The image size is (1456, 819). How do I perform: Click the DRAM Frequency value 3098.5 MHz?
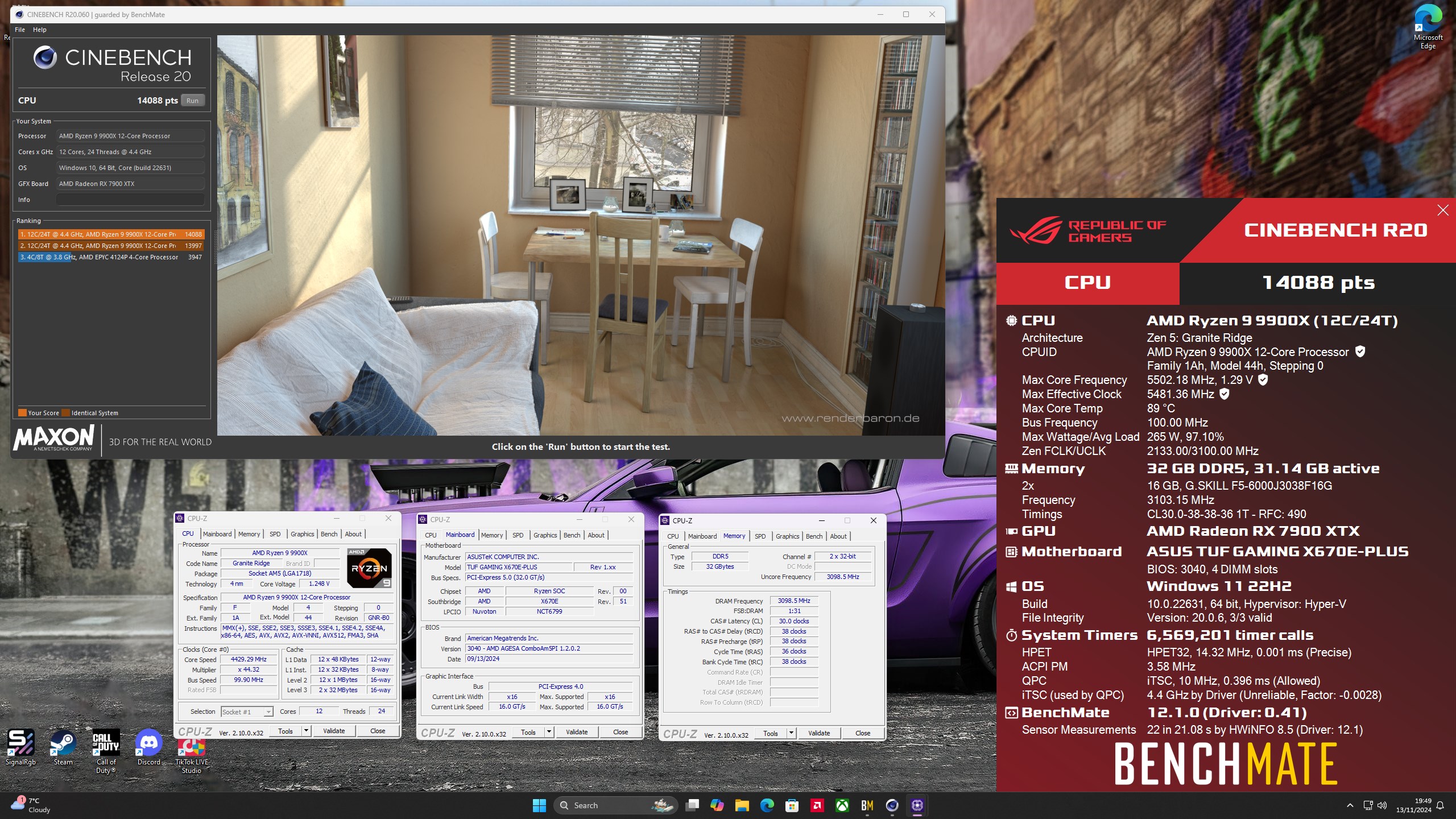click(x=794, y=601)
